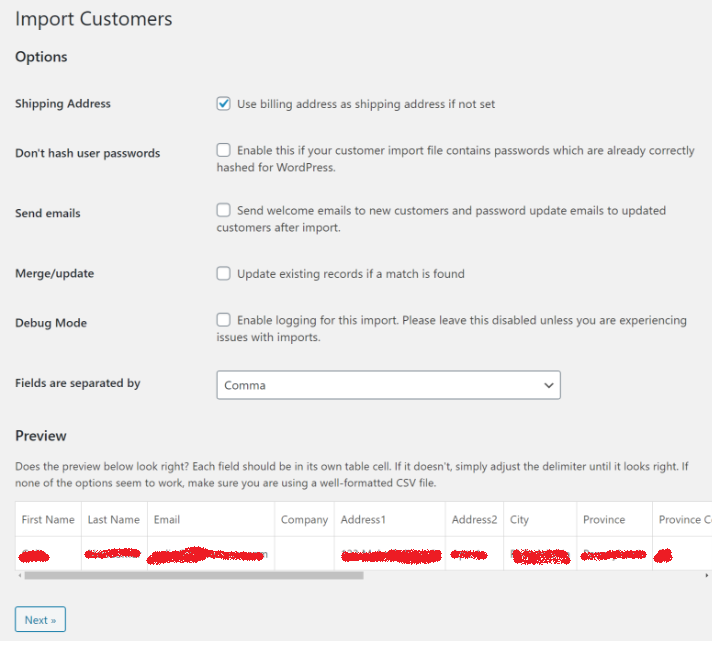Click the Next » button
This screenshot has width=712, height=655.
(x=40, y=619)
